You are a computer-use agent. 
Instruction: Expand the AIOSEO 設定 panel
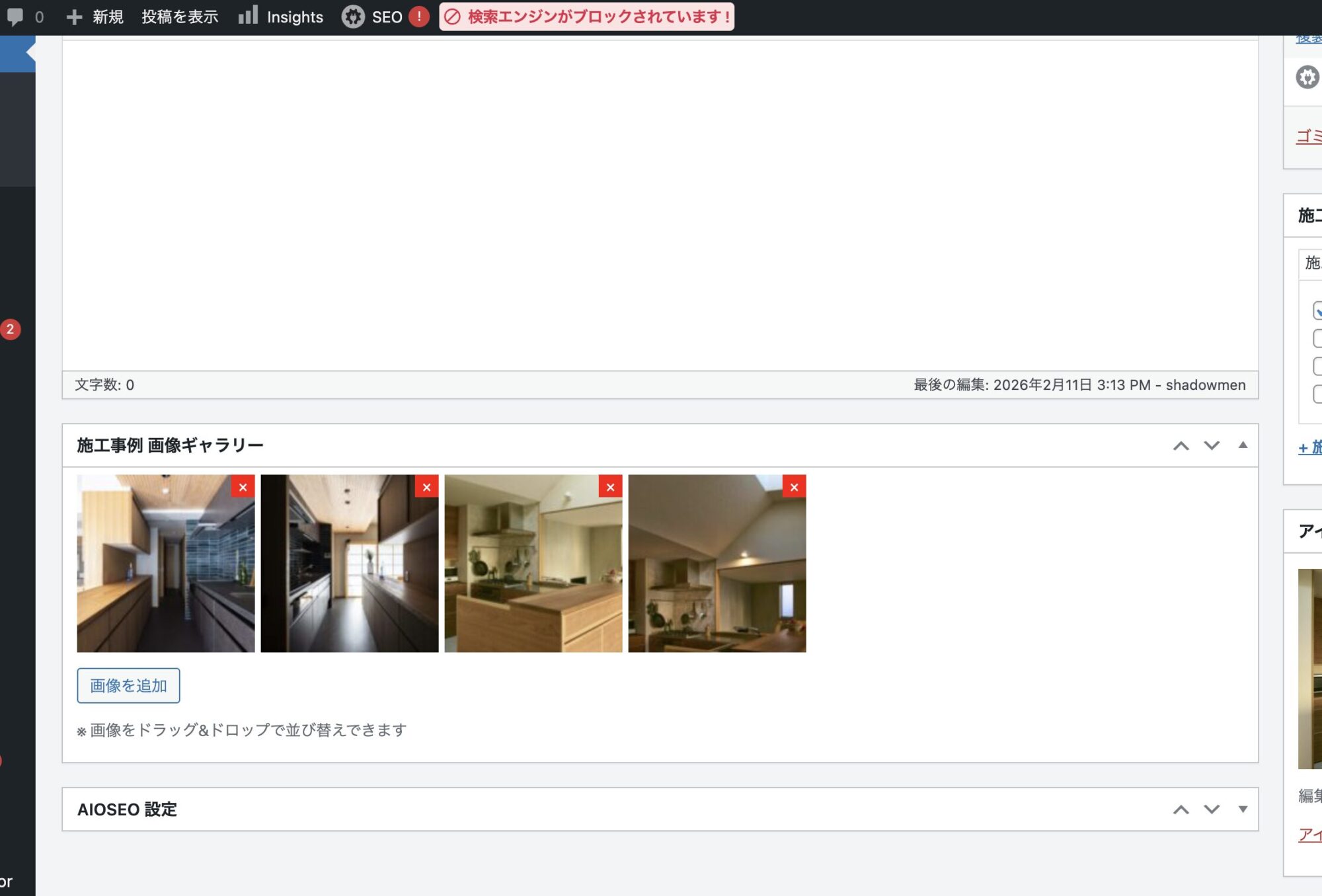coord(1243,809)
